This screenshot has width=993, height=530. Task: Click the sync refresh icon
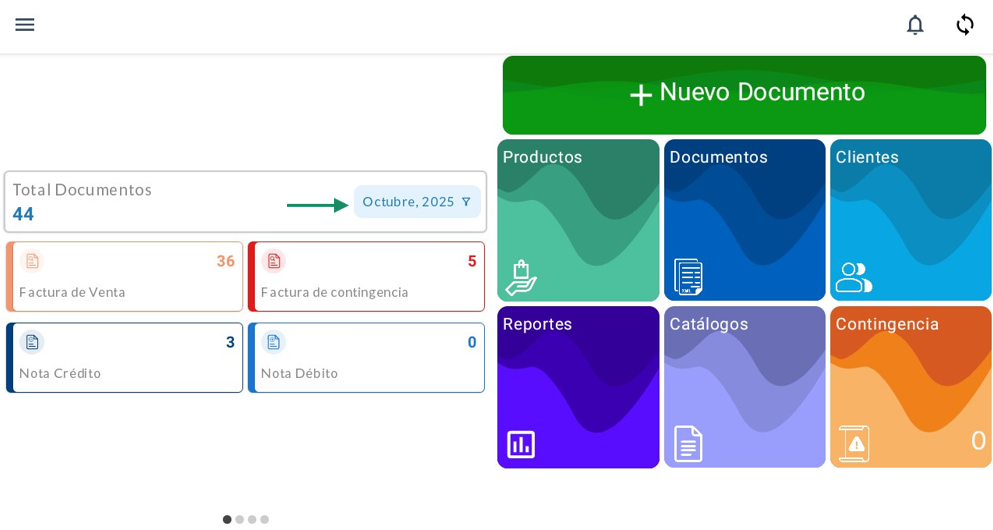tap(964, 25)
